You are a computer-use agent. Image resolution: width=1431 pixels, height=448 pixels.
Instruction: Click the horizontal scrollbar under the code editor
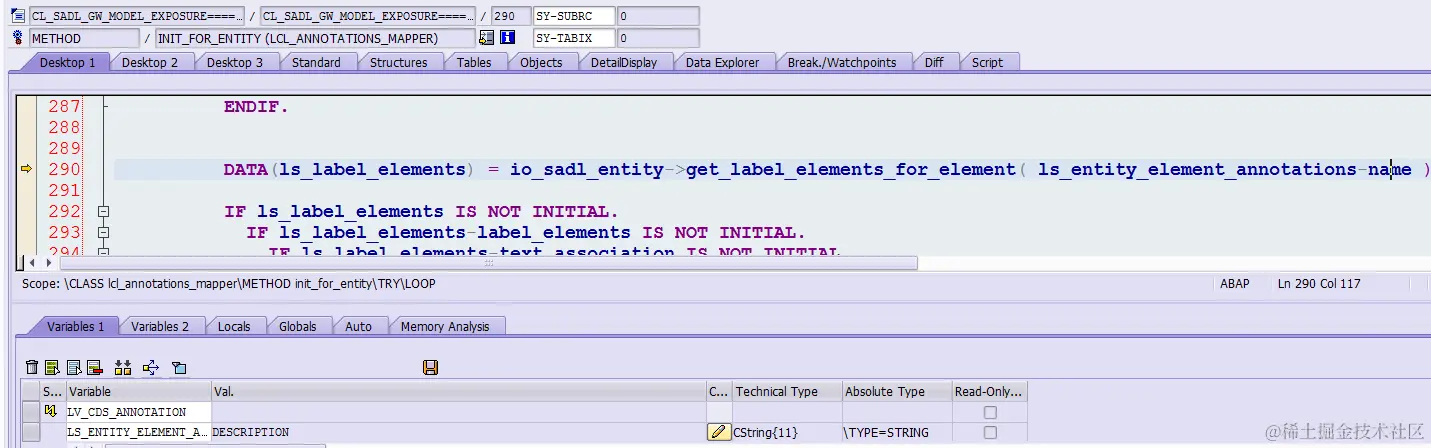coord(488,263)
